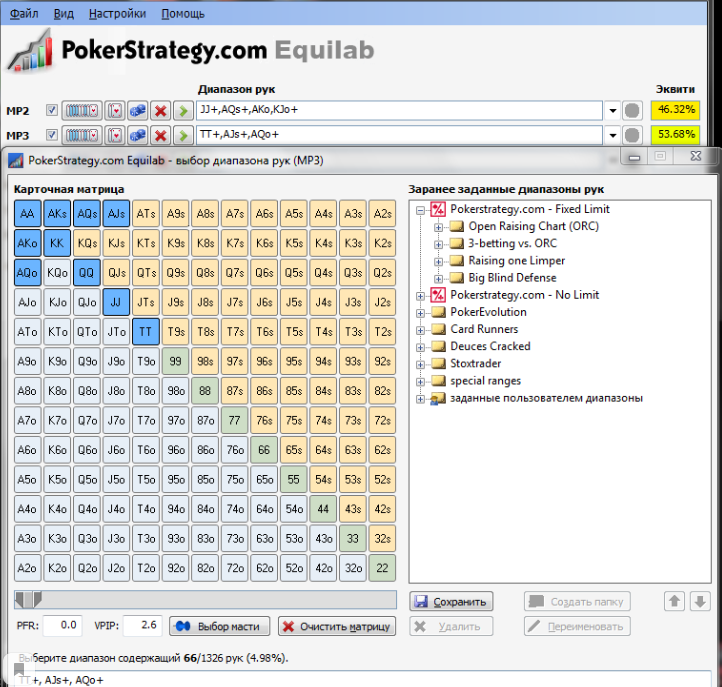Move selected range up with arrow button
This screenshot has width=722, height=687.
point(675,601)
